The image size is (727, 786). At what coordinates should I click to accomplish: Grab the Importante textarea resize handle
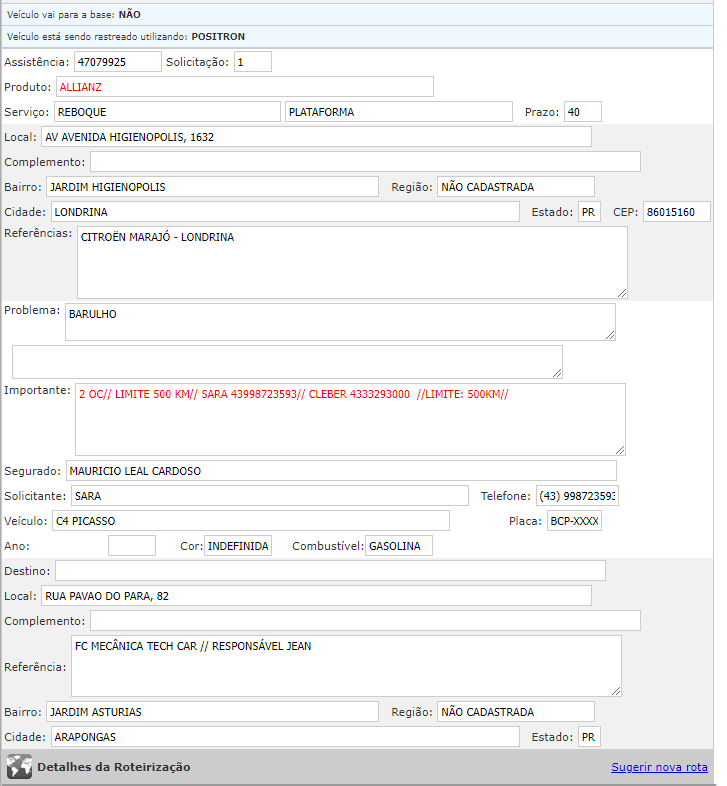[x=619, y=449]
